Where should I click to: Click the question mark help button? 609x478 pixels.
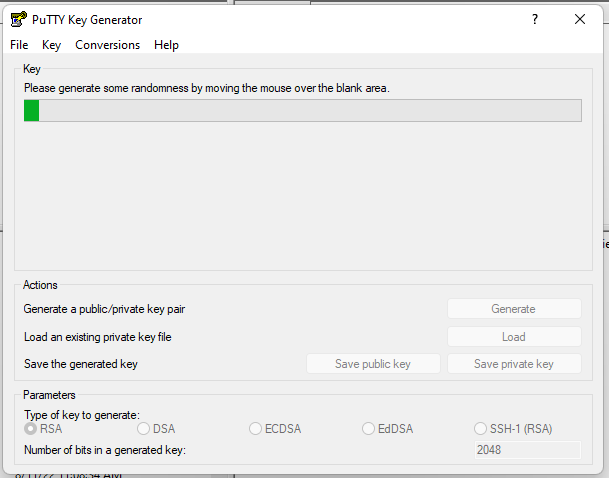(x=535, y=19)
